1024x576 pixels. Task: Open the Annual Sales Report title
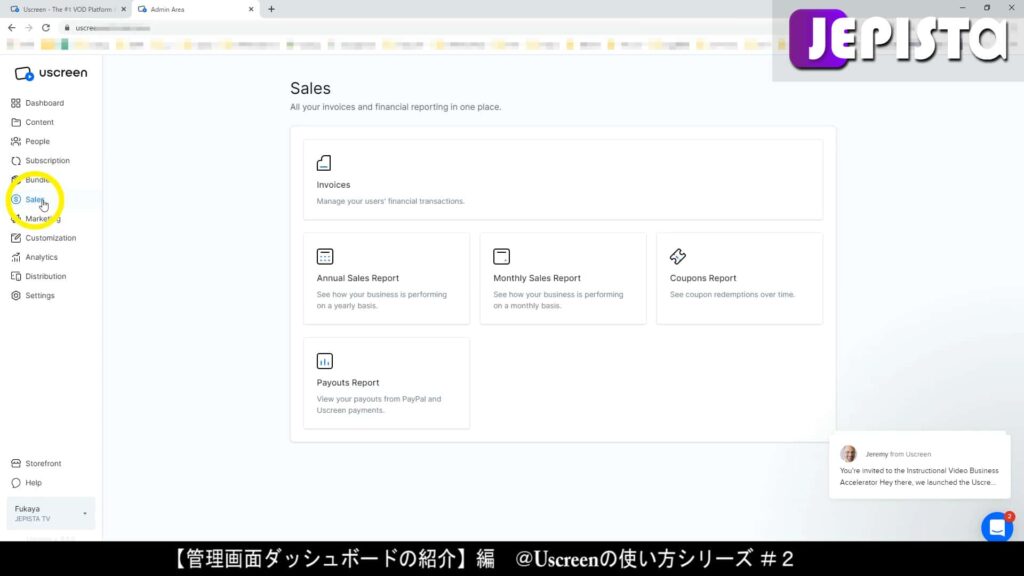click(357, 278)
